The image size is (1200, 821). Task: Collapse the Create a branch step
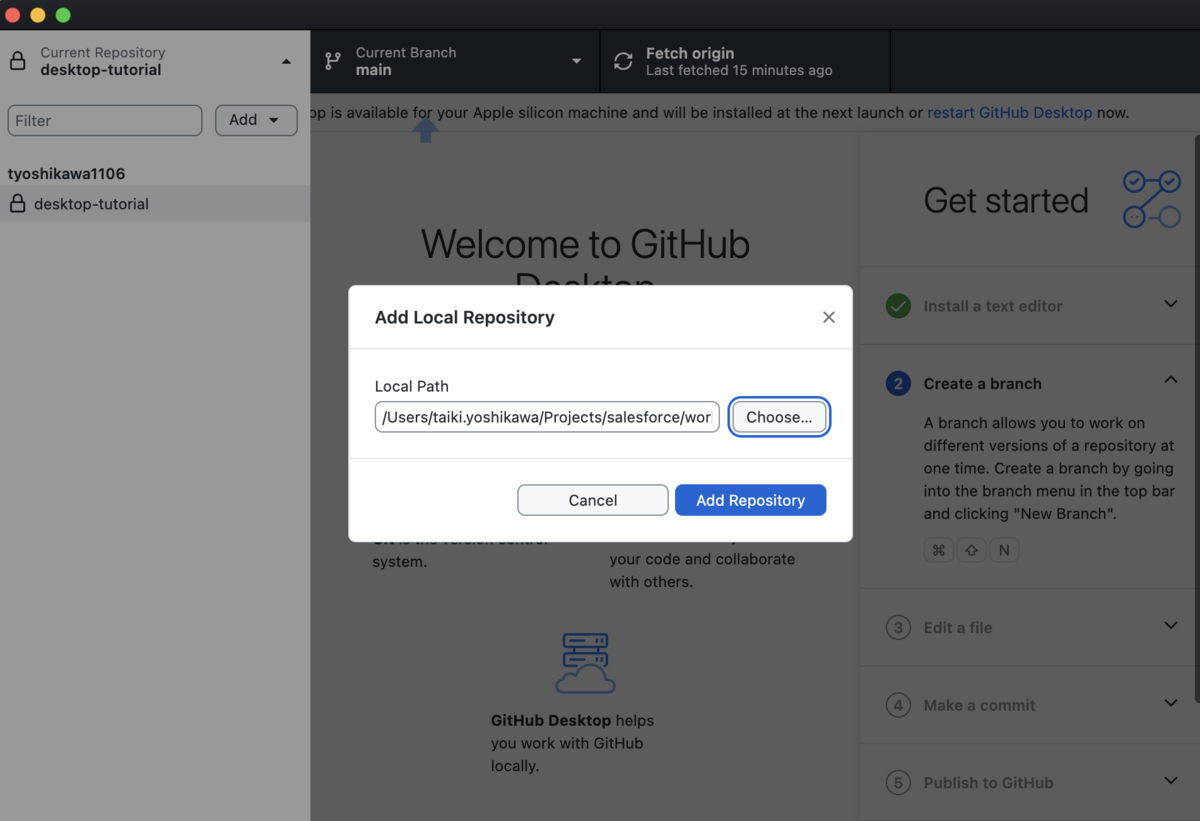1170,382
